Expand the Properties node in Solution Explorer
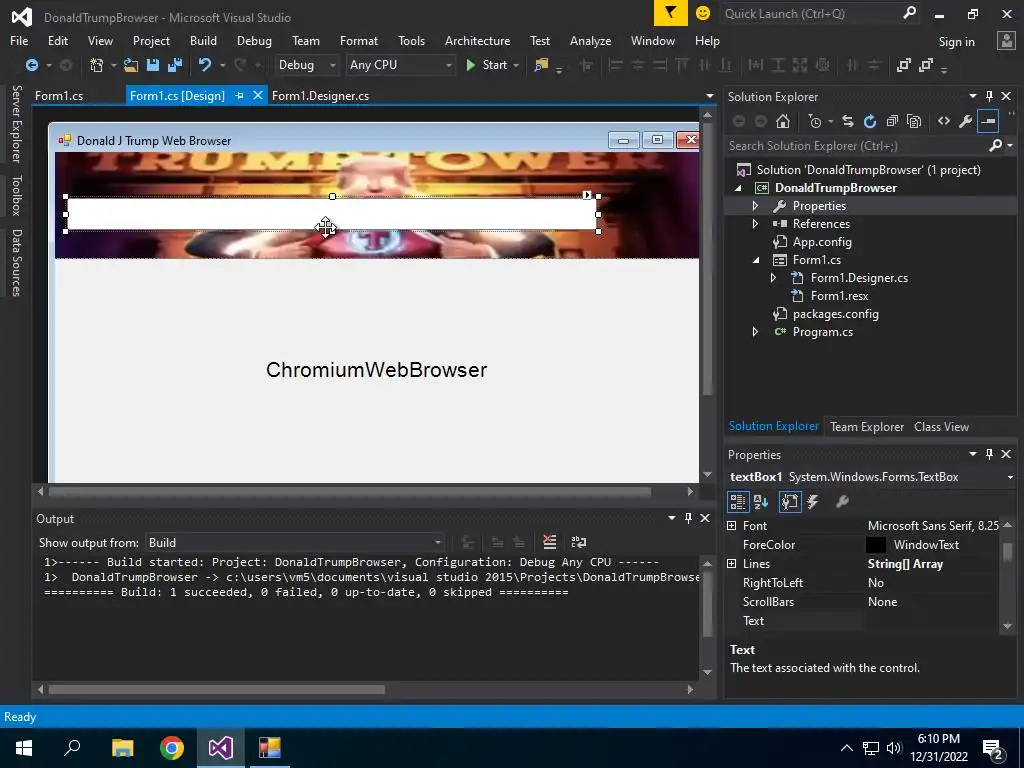1024x768 pixels. pyautogui.click(x=756, y=206)
